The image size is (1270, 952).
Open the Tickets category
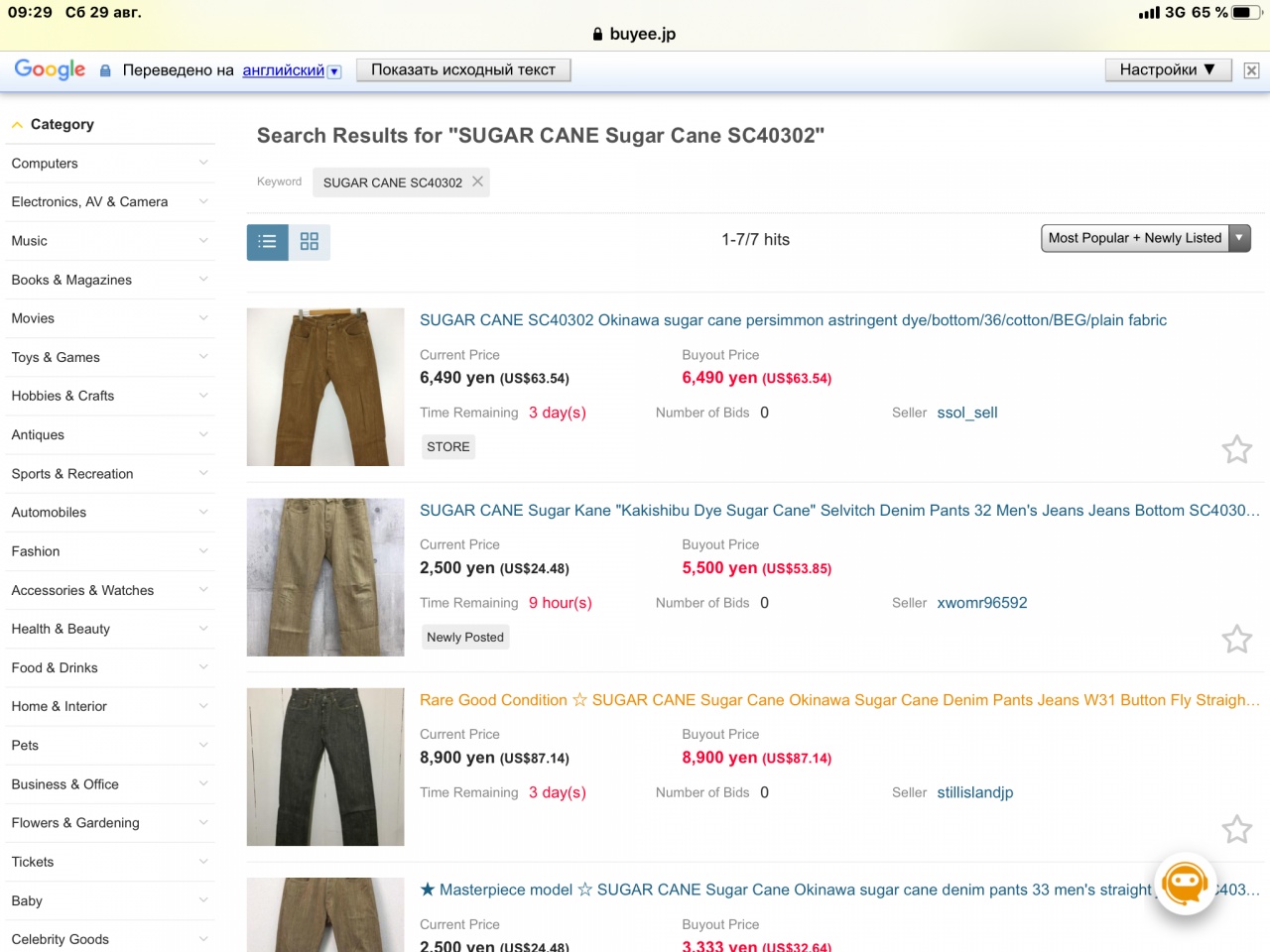tap(110, 862)
